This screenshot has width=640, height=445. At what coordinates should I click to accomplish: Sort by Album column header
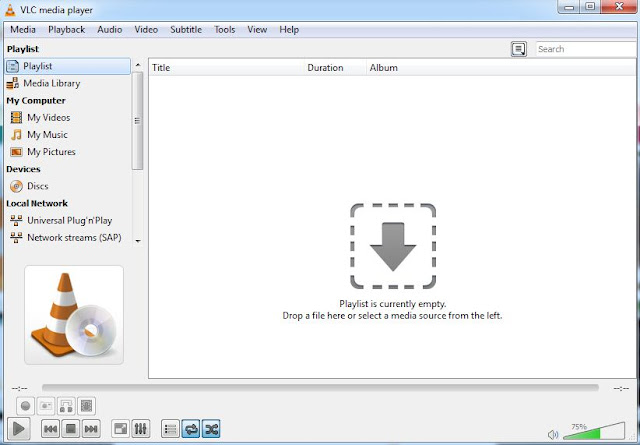(x=501, y=68)
